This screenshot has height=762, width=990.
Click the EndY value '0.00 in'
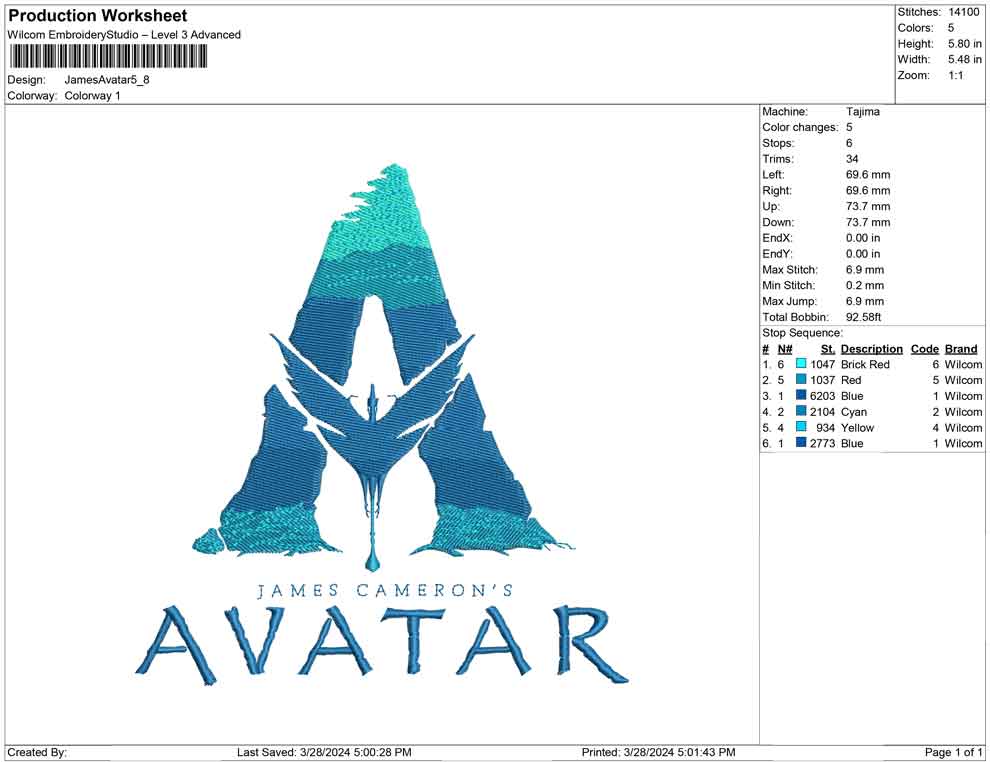[x=862, y=254]
